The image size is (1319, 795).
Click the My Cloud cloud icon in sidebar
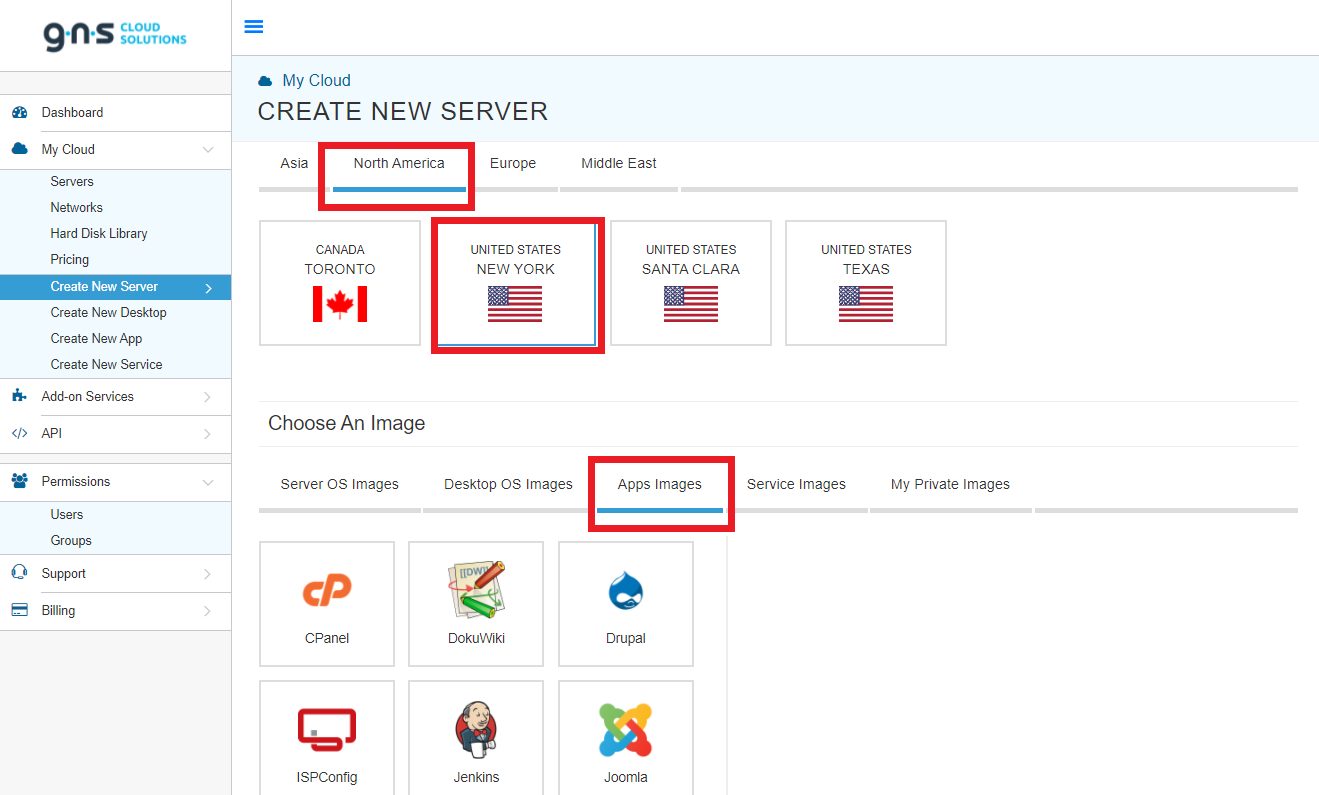(x=19, y=149)
